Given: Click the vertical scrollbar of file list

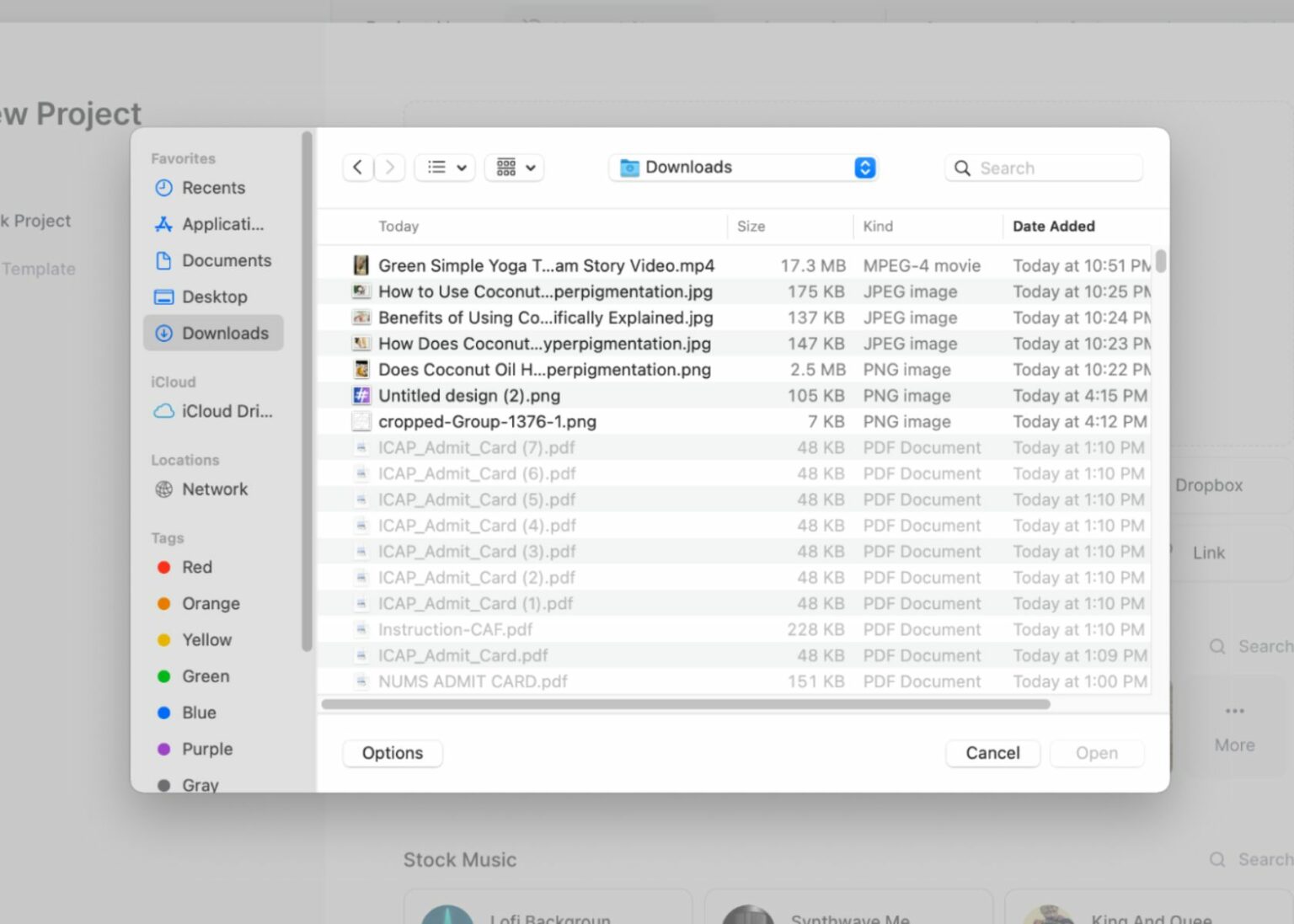Looking at the screenshot, I should coord(1161,261).
